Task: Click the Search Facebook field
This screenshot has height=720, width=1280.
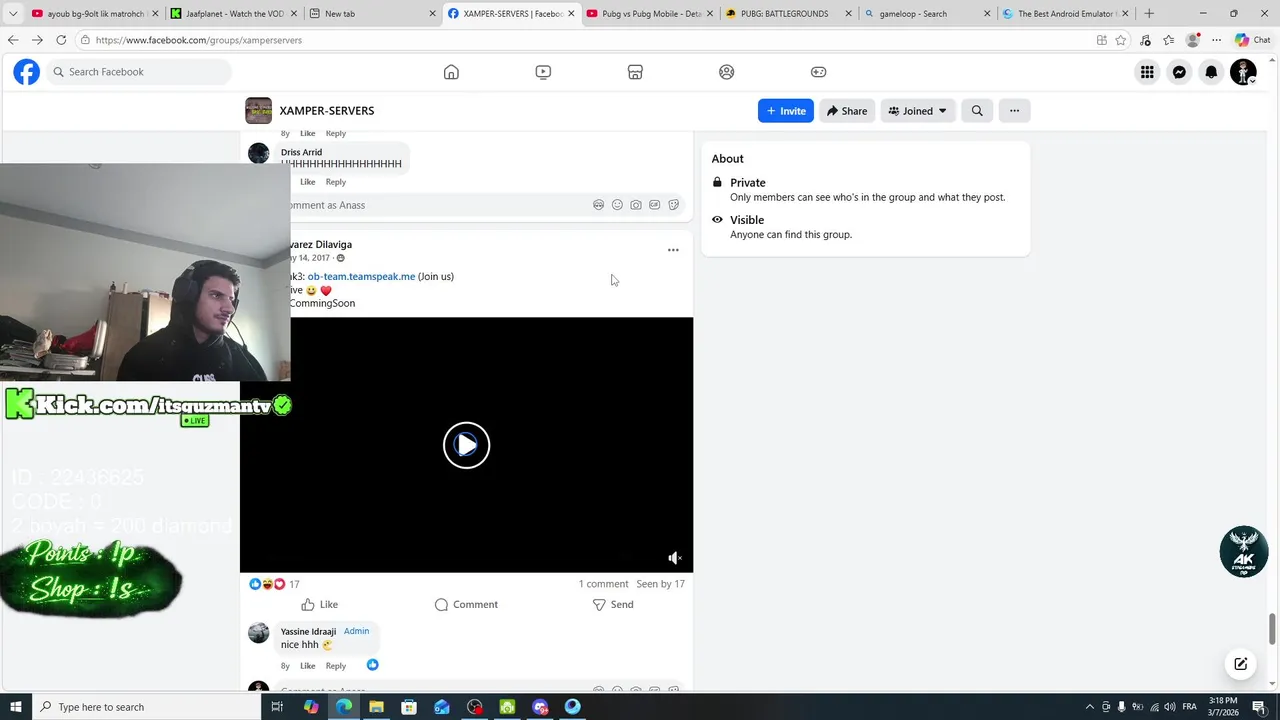Action: coord(138,72)
